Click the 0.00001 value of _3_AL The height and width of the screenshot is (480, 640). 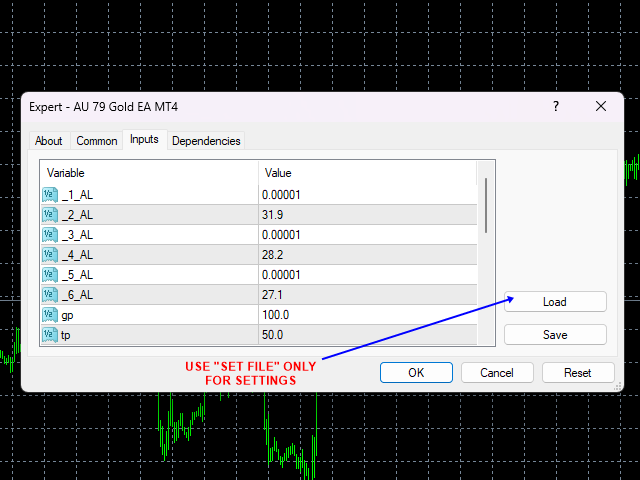368,235
